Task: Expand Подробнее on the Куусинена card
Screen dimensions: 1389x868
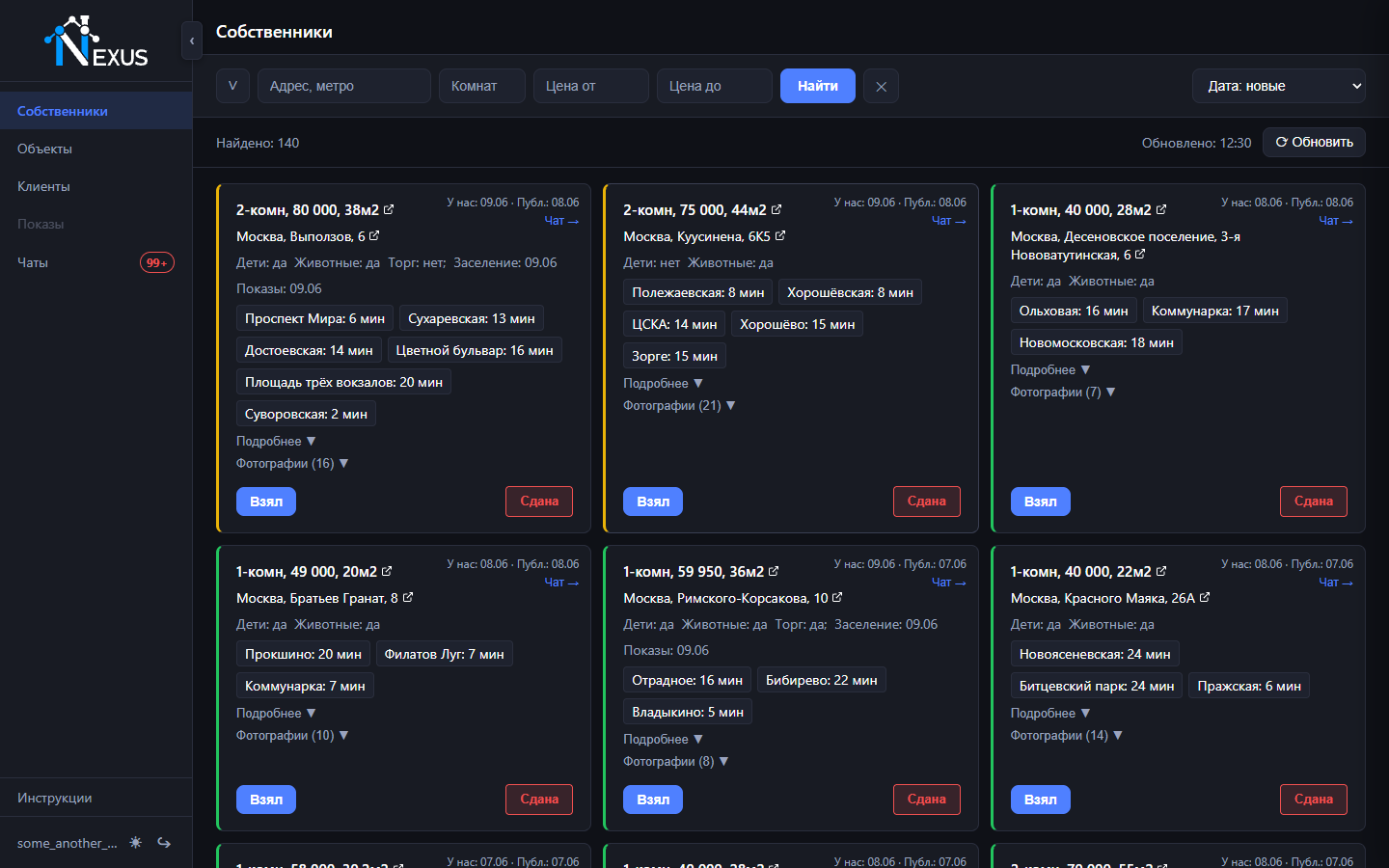Action: click(x=663, y=383)
